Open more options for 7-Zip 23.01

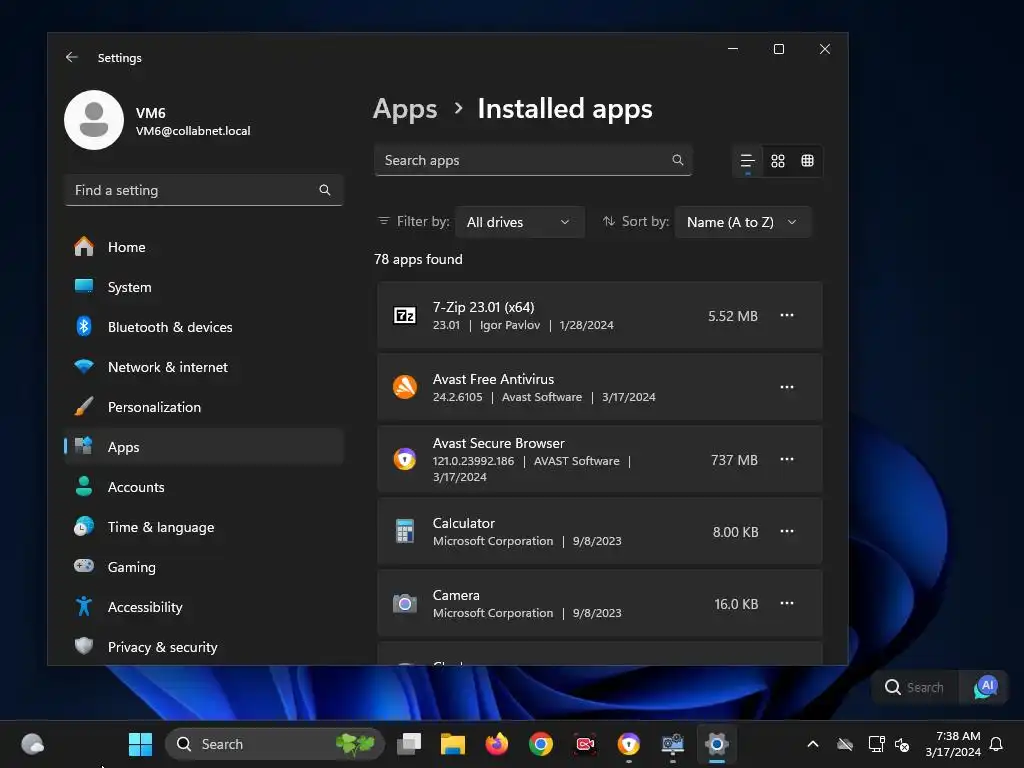[x=787, y=315]
